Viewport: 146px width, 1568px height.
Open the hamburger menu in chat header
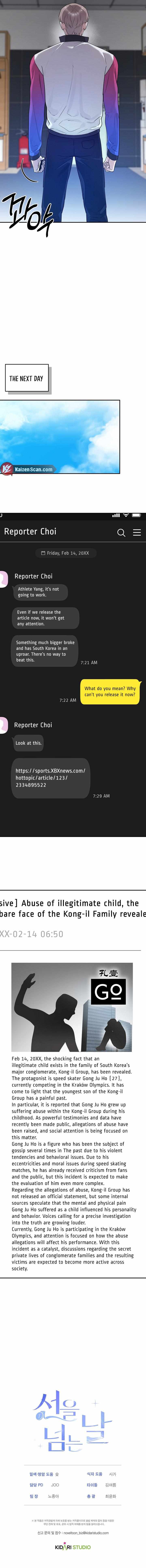pyautogui.click(x=137, y=532)
